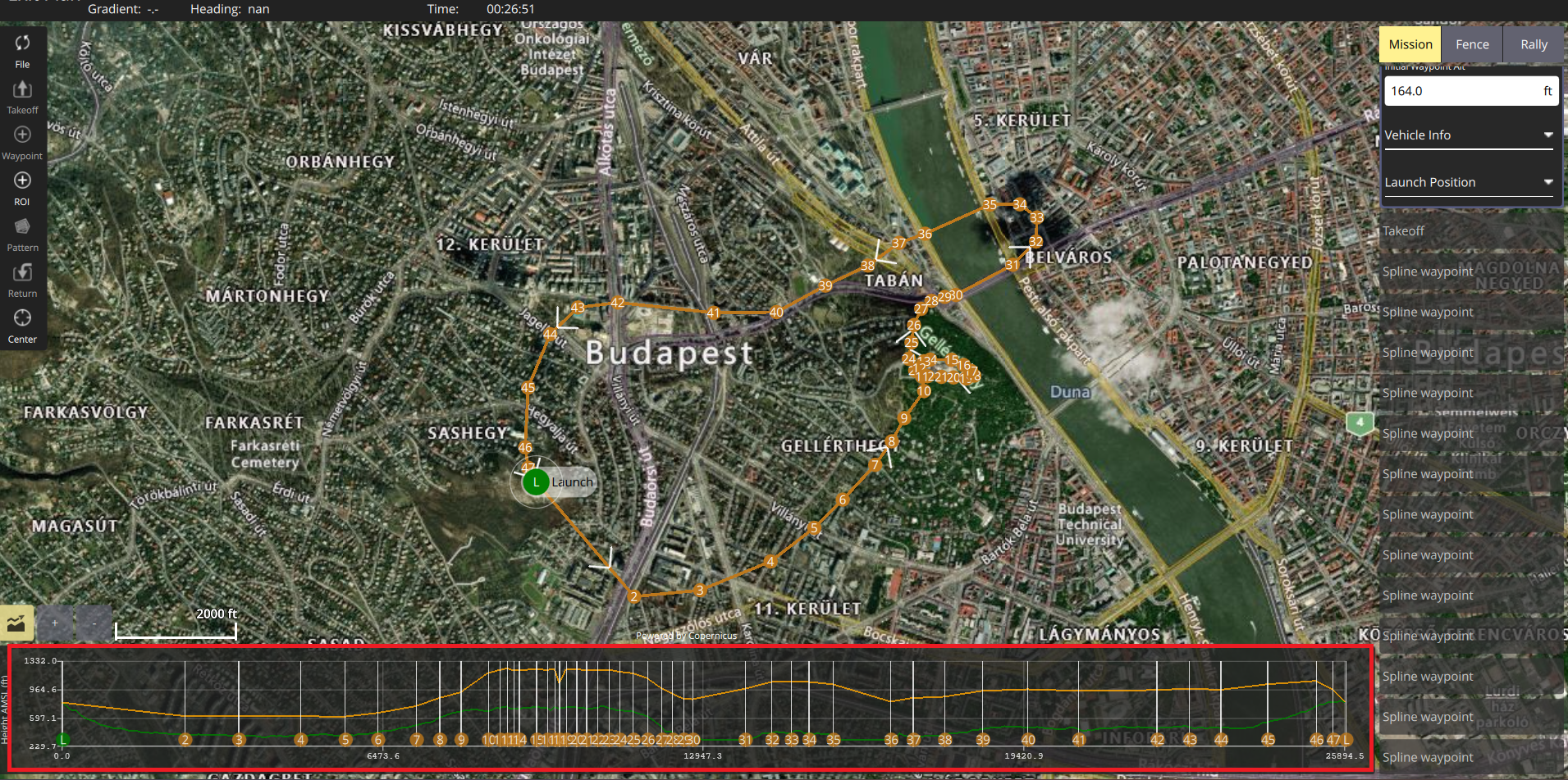This screenshot has width=1568, height=780.
Task: Switch to the Mission tab
Action: click(x=1410, y=44)
